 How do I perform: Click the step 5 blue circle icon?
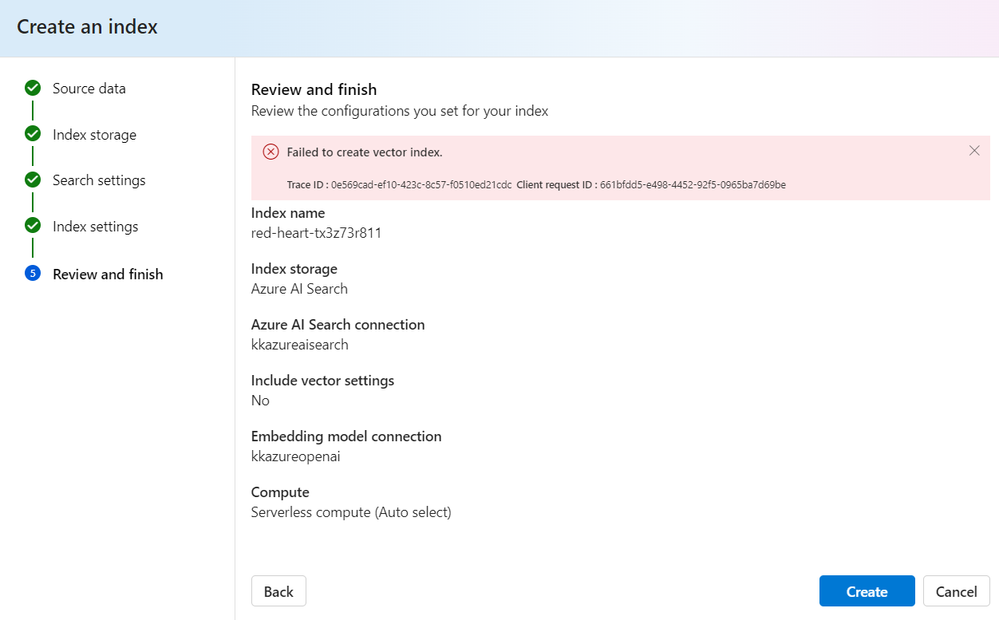click(33, 274)
